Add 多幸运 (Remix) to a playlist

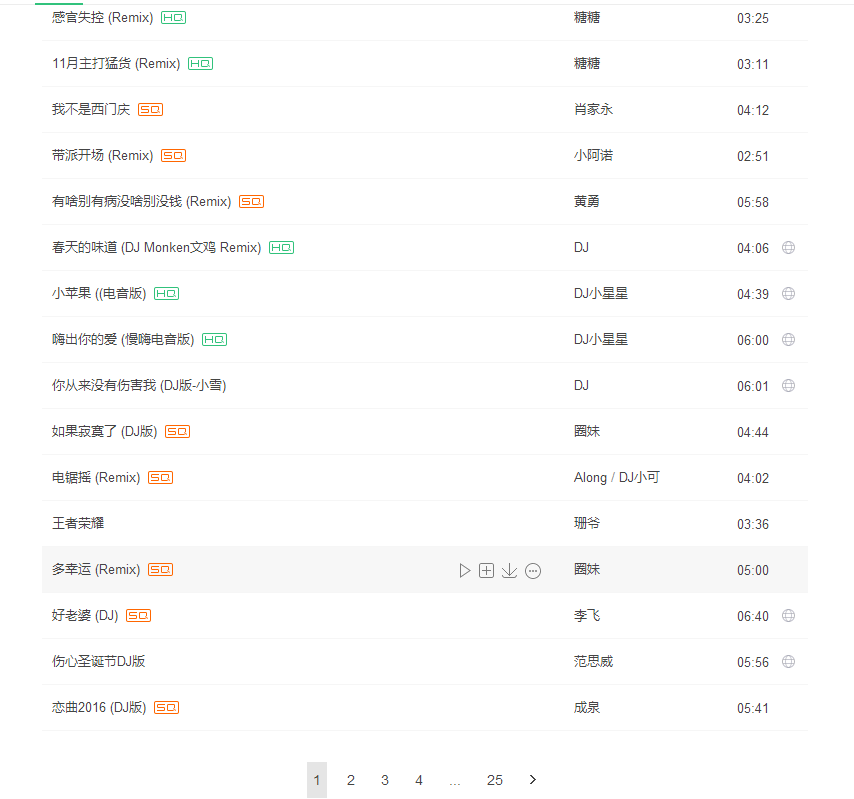[487, 570]
